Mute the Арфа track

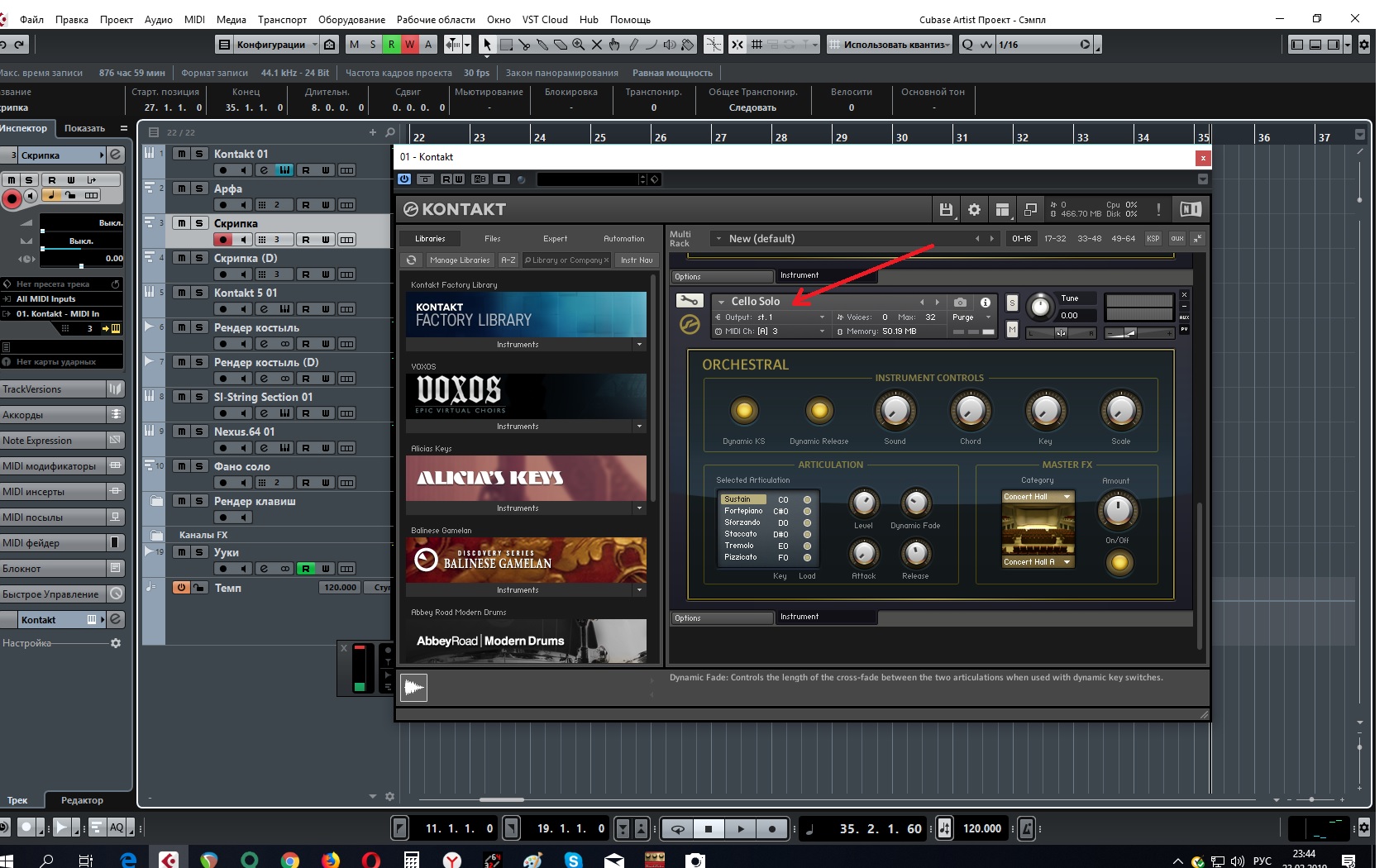[x=181, y=188]
